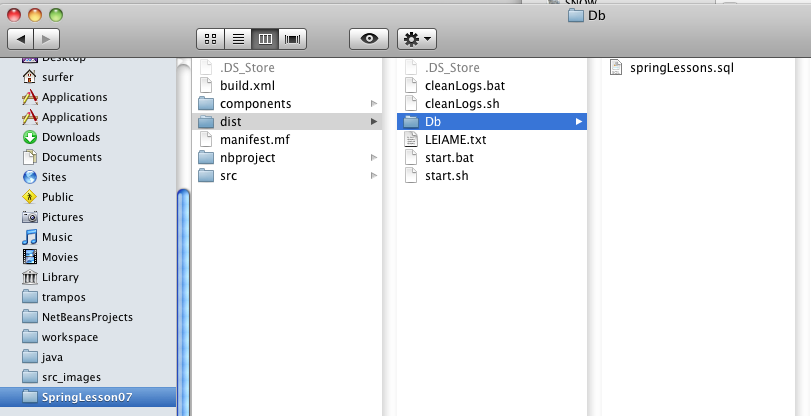
Task: Select dist folder
Action: pos(287,122)
